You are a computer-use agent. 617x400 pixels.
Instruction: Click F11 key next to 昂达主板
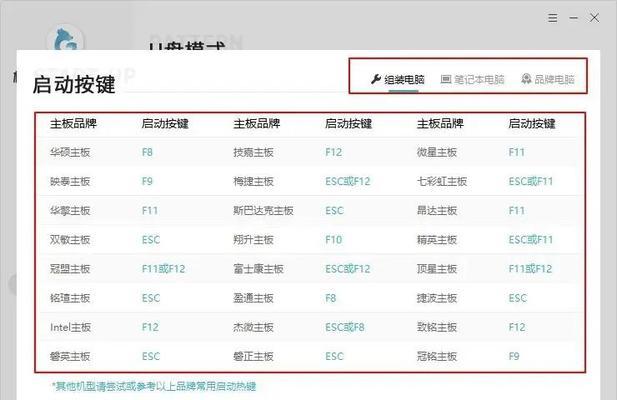pos(517,210)
